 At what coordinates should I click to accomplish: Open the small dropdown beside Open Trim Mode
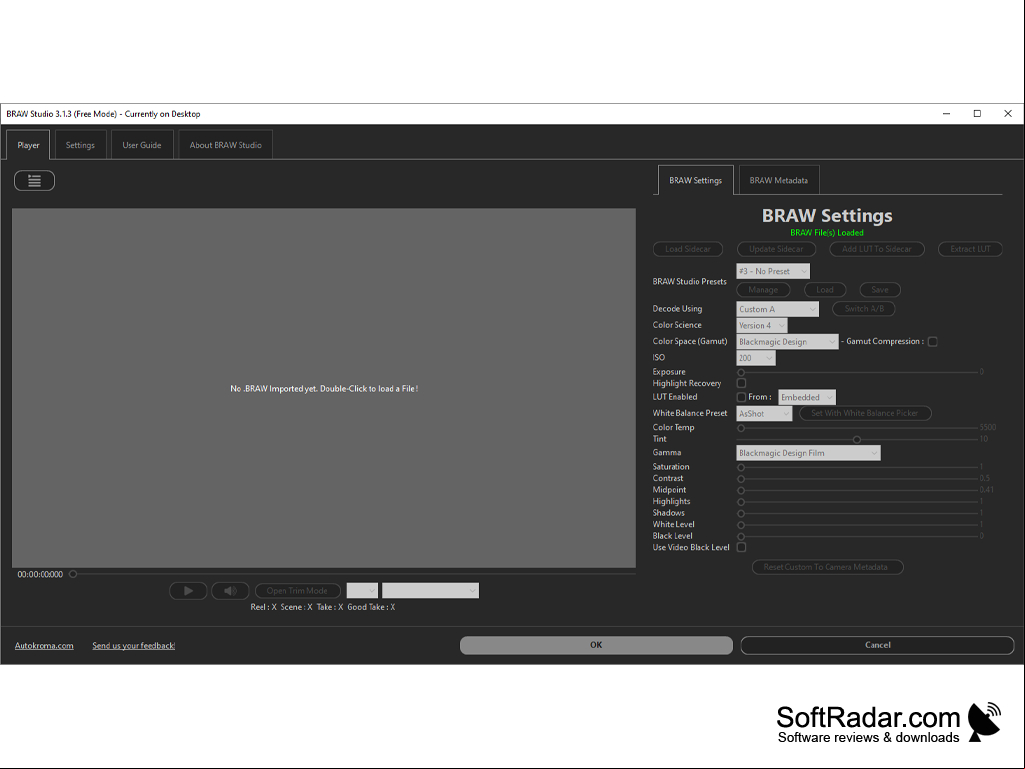362,591
